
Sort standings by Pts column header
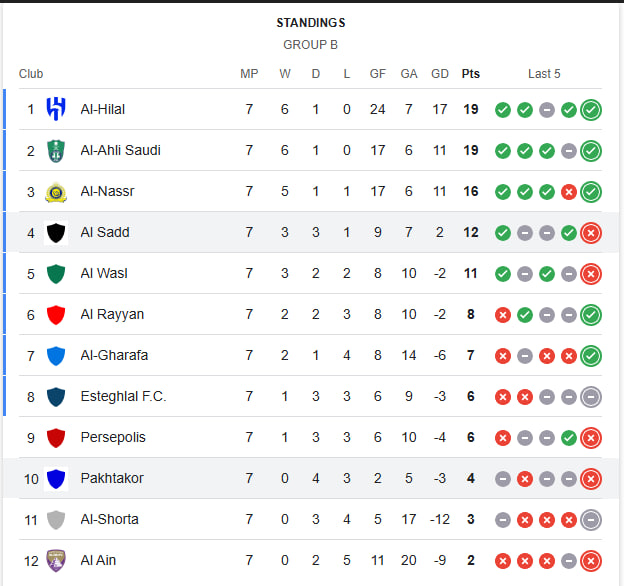click(470, 74)
